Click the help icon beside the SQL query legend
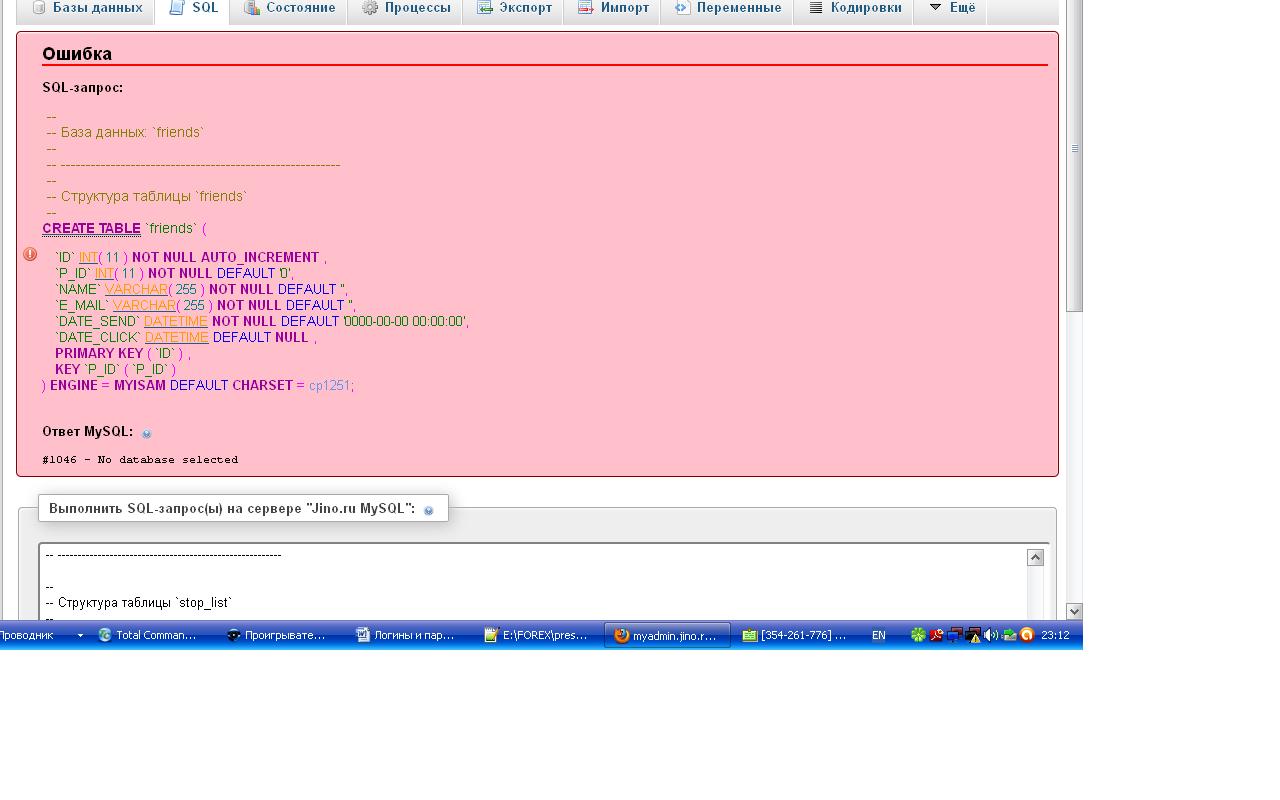Screen dimensions: 1280x800 [x=429, y=510]
